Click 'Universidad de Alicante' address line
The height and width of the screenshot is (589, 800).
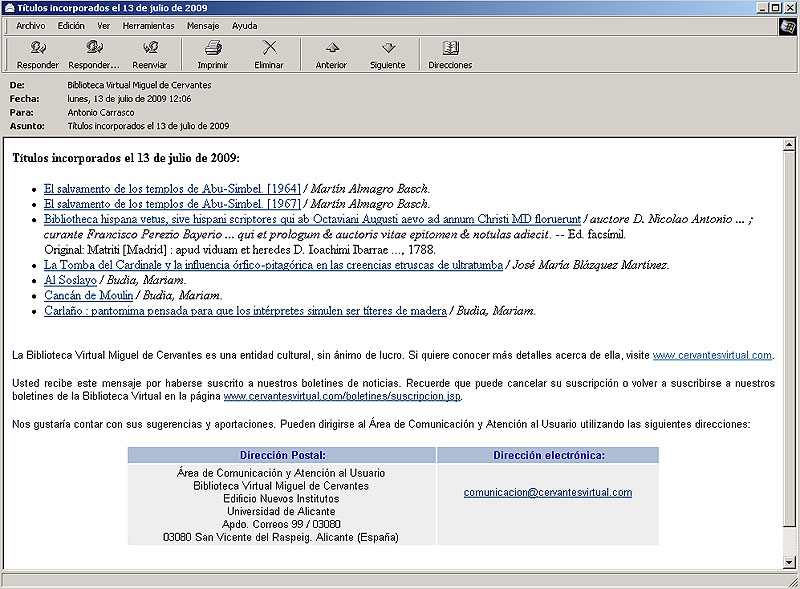281,511
